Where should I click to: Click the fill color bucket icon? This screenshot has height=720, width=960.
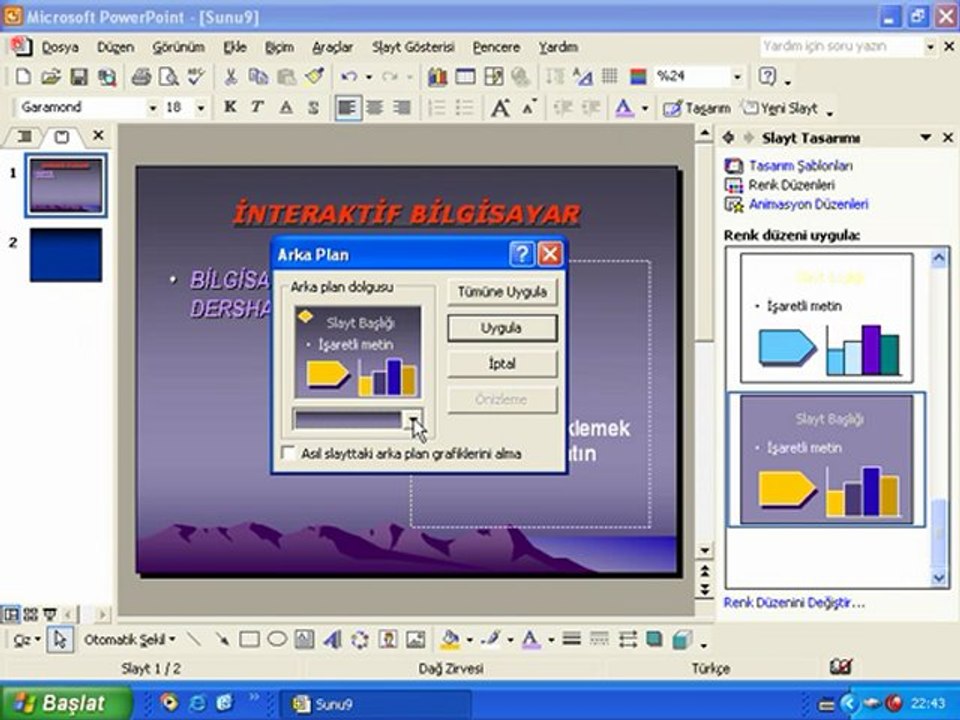tap(450, 640)
